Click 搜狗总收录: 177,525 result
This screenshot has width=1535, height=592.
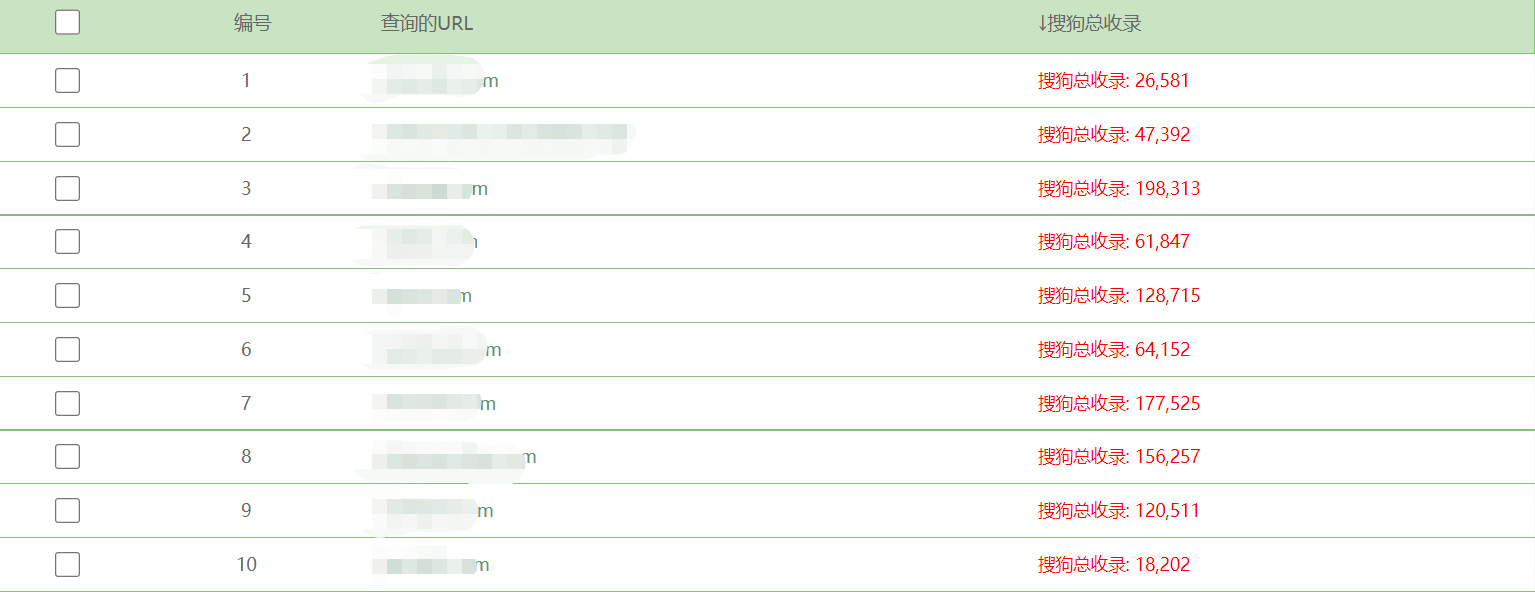(x=1119, y=403)
